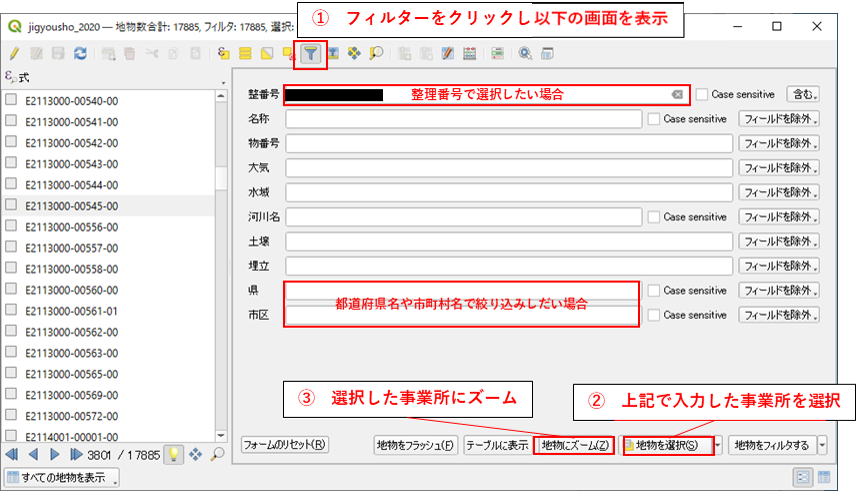Clear the 整番号 field with its X icon
The height and width of the screenshot is (491, 856).
point(677,94)
